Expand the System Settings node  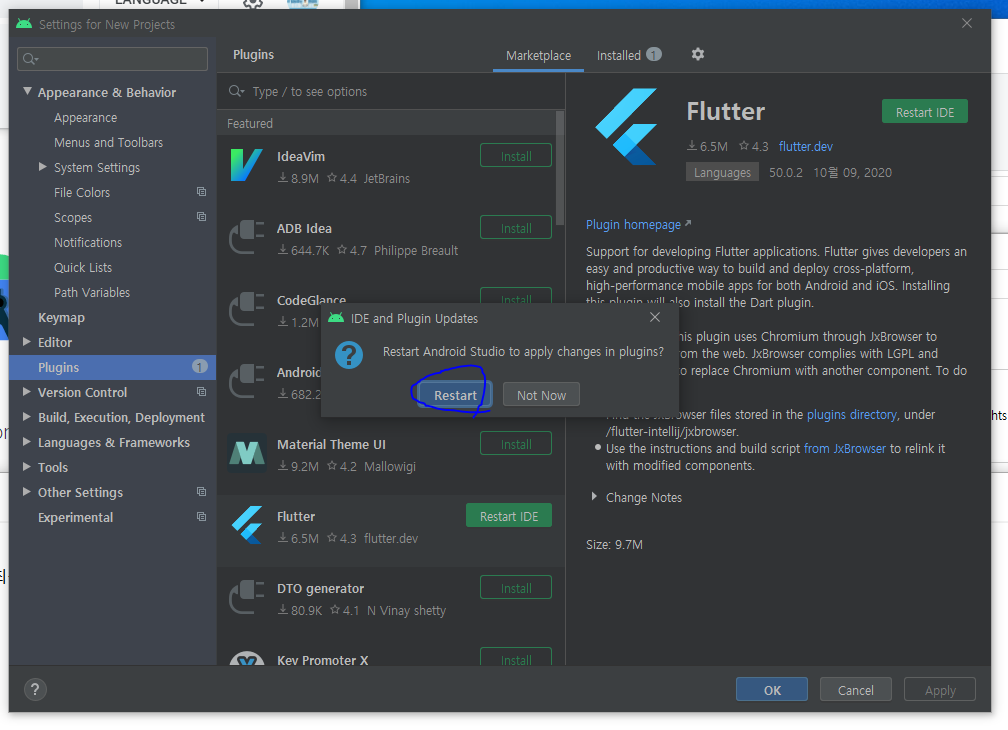pyautogui.click(x=42, y=167)
